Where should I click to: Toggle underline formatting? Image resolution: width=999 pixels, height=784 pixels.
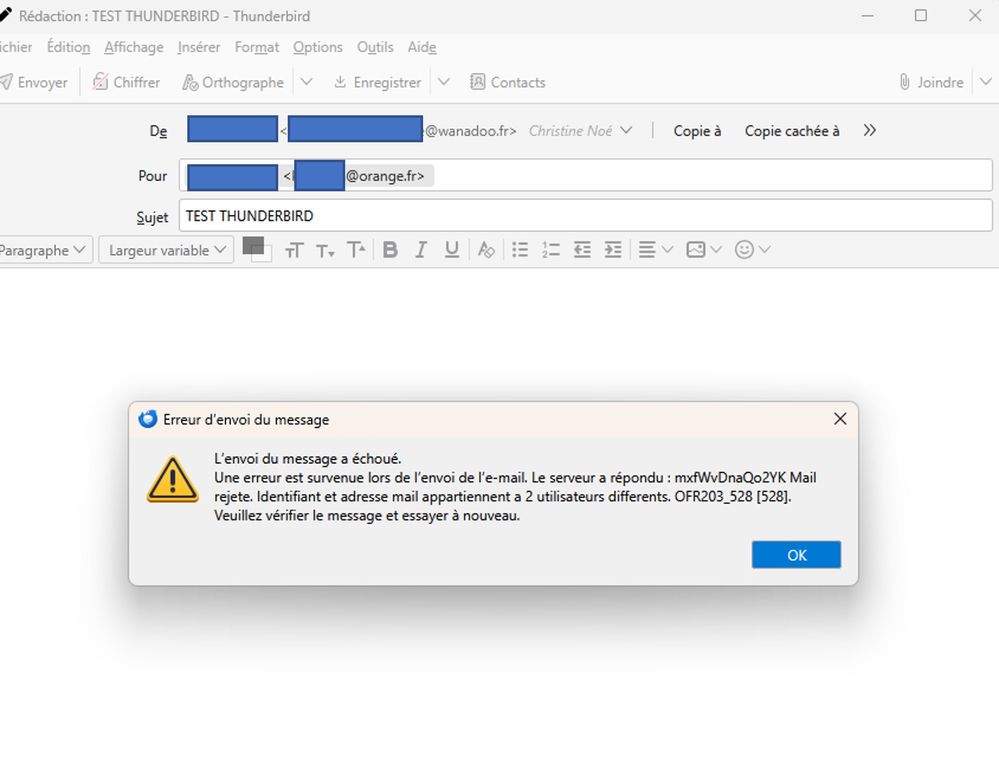[x=452, y=250]
